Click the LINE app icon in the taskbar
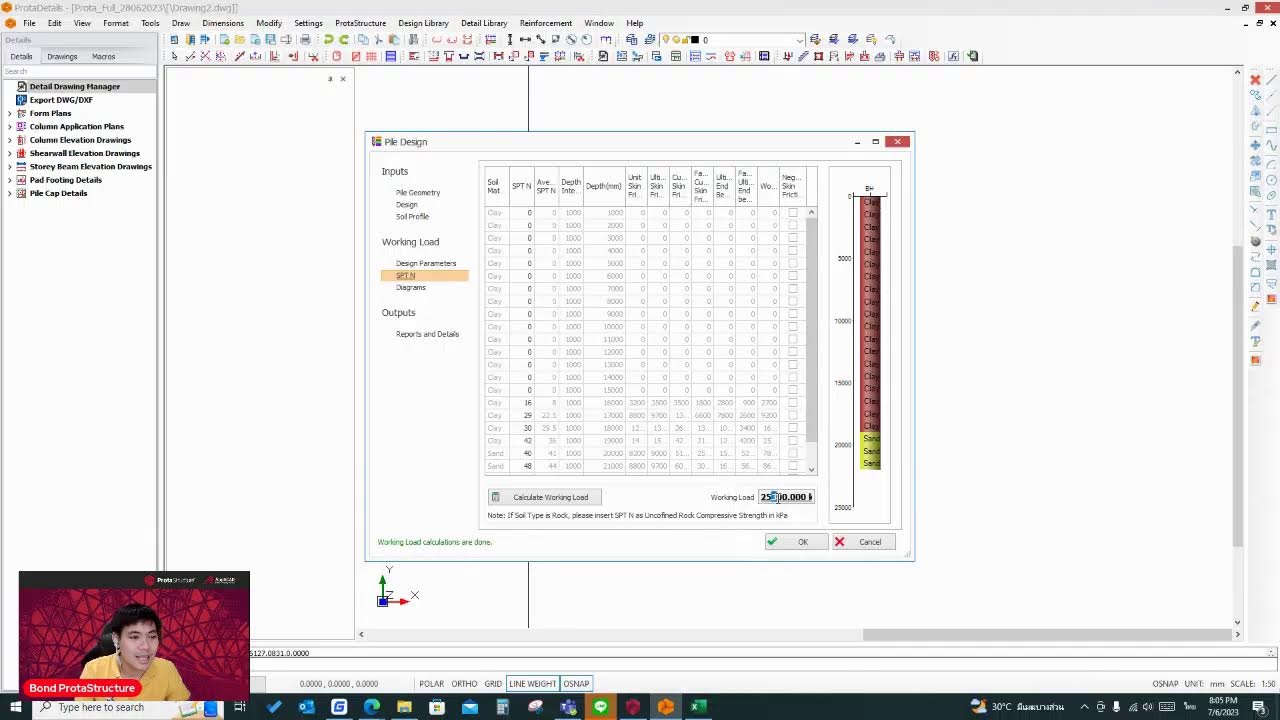This screenshot has width=1280, height=720. 600,707
